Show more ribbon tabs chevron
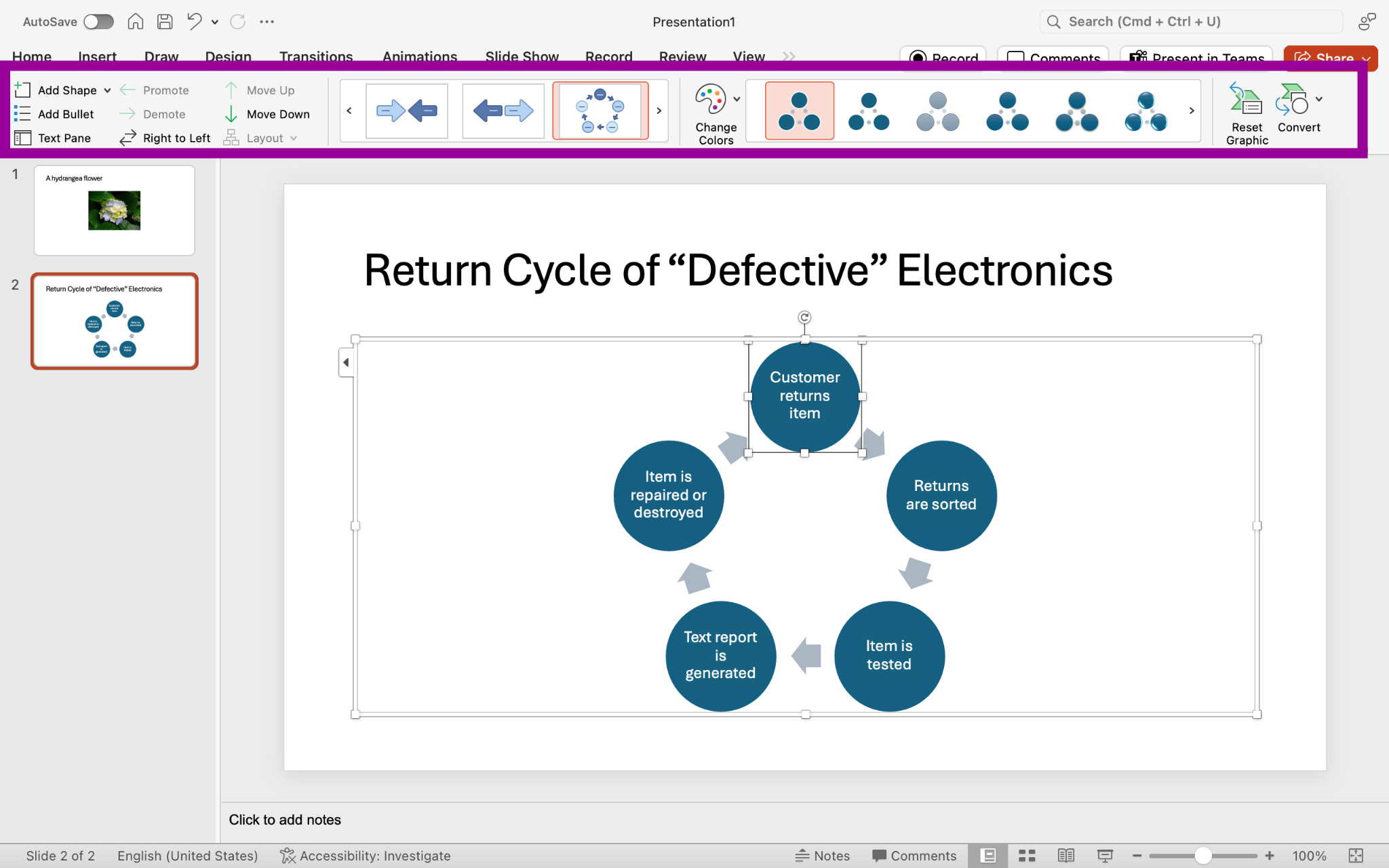This screenshot has width=1389, height=868. point(789,56)
